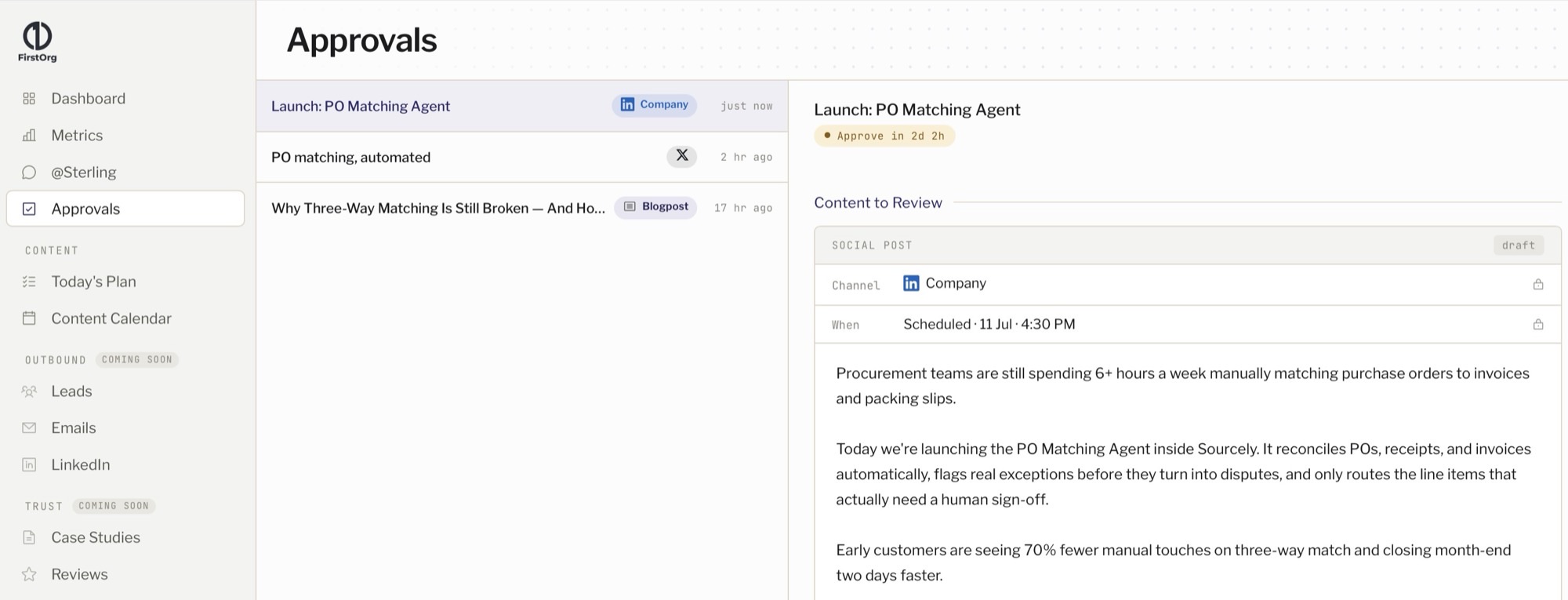Screen dimensions: 1568x600
Task: Click the paragraph starting 'Early customers are seeing'
Action: [x=1173, y=562]
